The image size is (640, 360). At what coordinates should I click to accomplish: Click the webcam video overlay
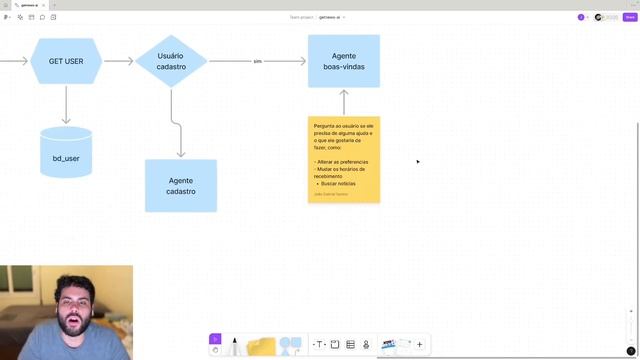(x=66, y=313)
